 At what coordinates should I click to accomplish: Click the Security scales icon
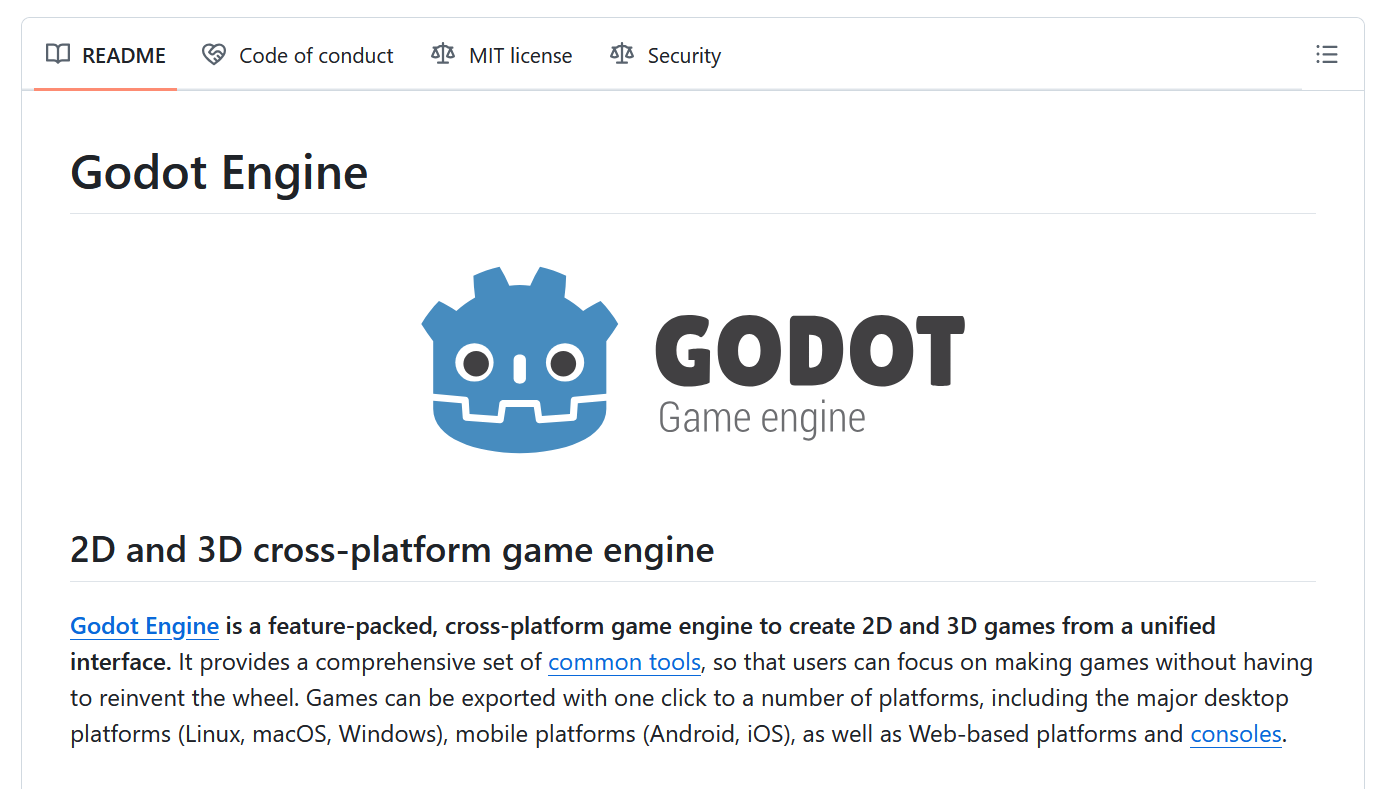tap(622, 55)
